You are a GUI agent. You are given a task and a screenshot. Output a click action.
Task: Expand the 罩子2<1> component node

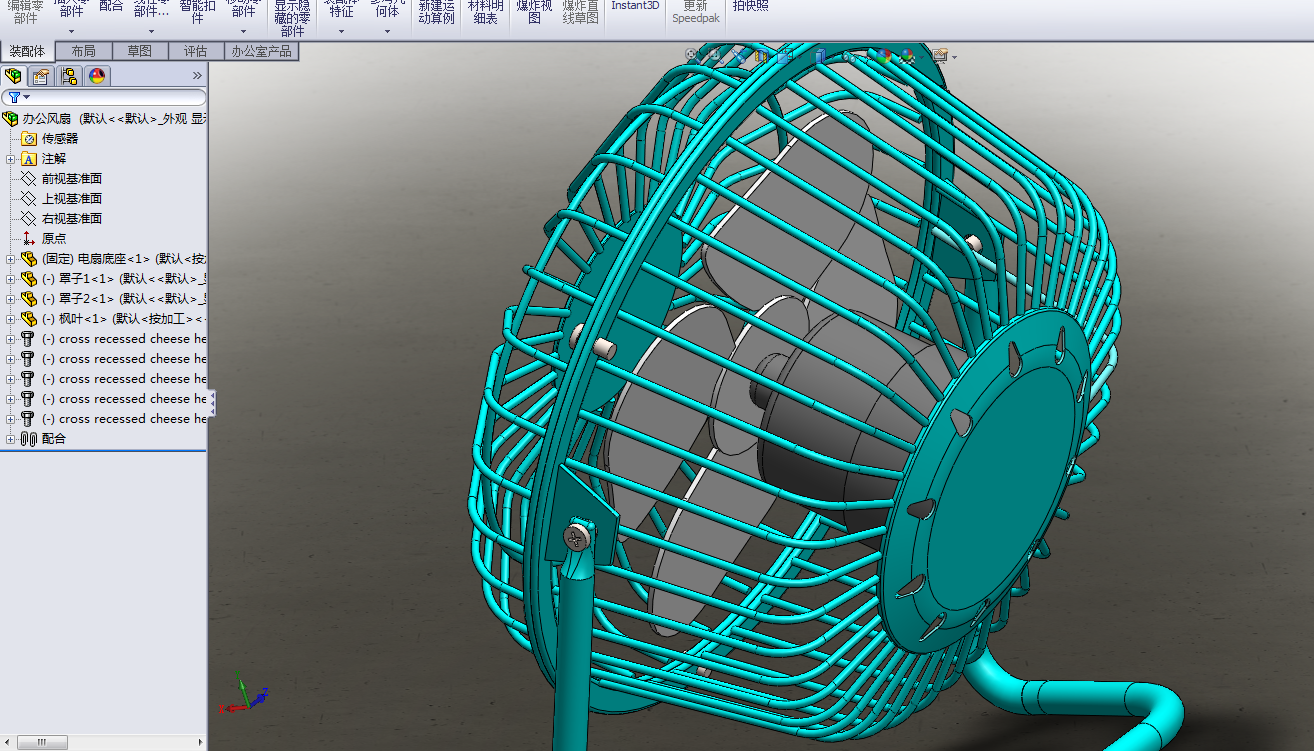click(x=11, y=299)
